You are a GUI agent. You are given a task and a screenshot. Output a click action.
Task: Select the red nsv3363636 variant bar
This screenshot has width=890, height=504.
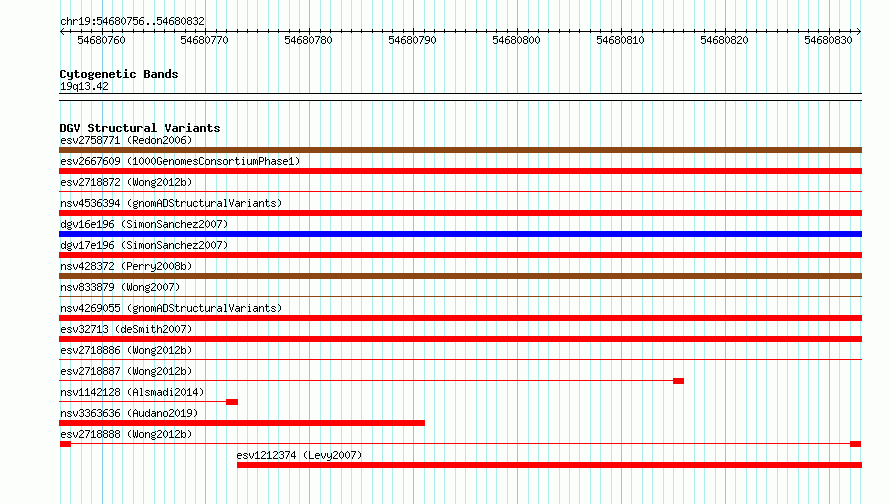coord(242,423)
